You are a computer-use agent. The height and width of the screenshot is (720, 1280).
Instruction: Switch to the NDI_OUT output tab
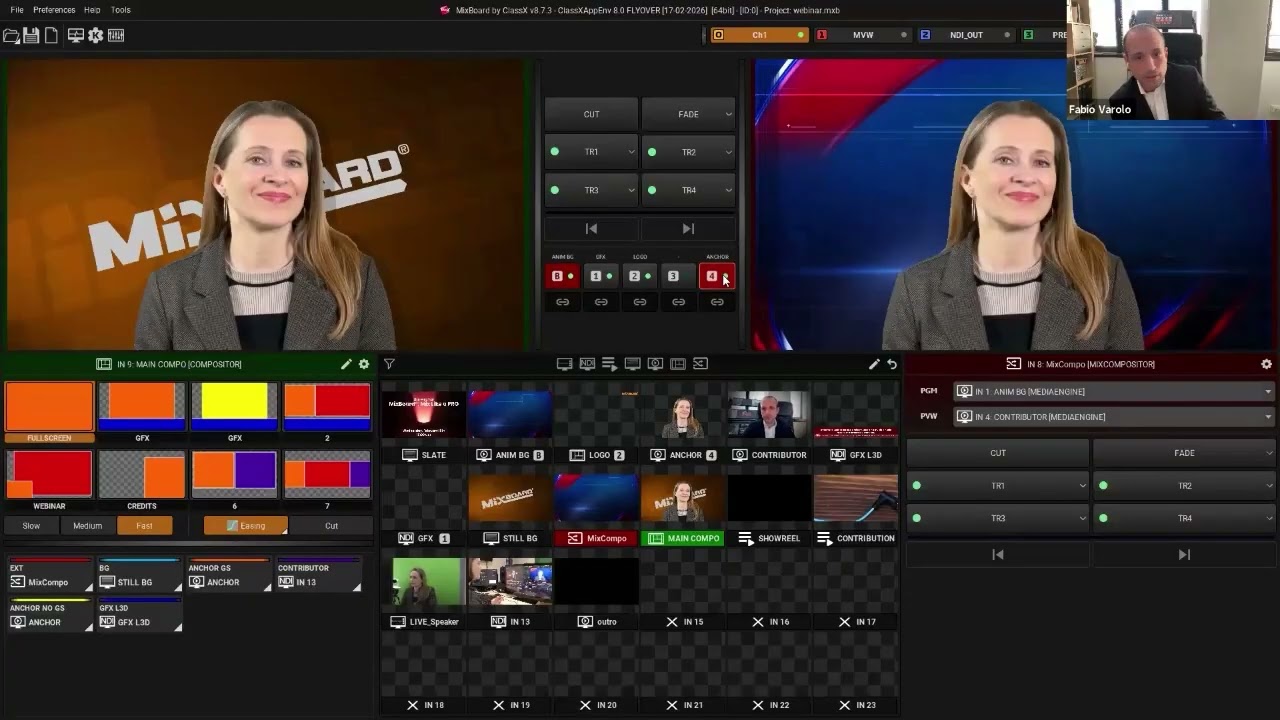pyautogui.click(x=966, y=35)
